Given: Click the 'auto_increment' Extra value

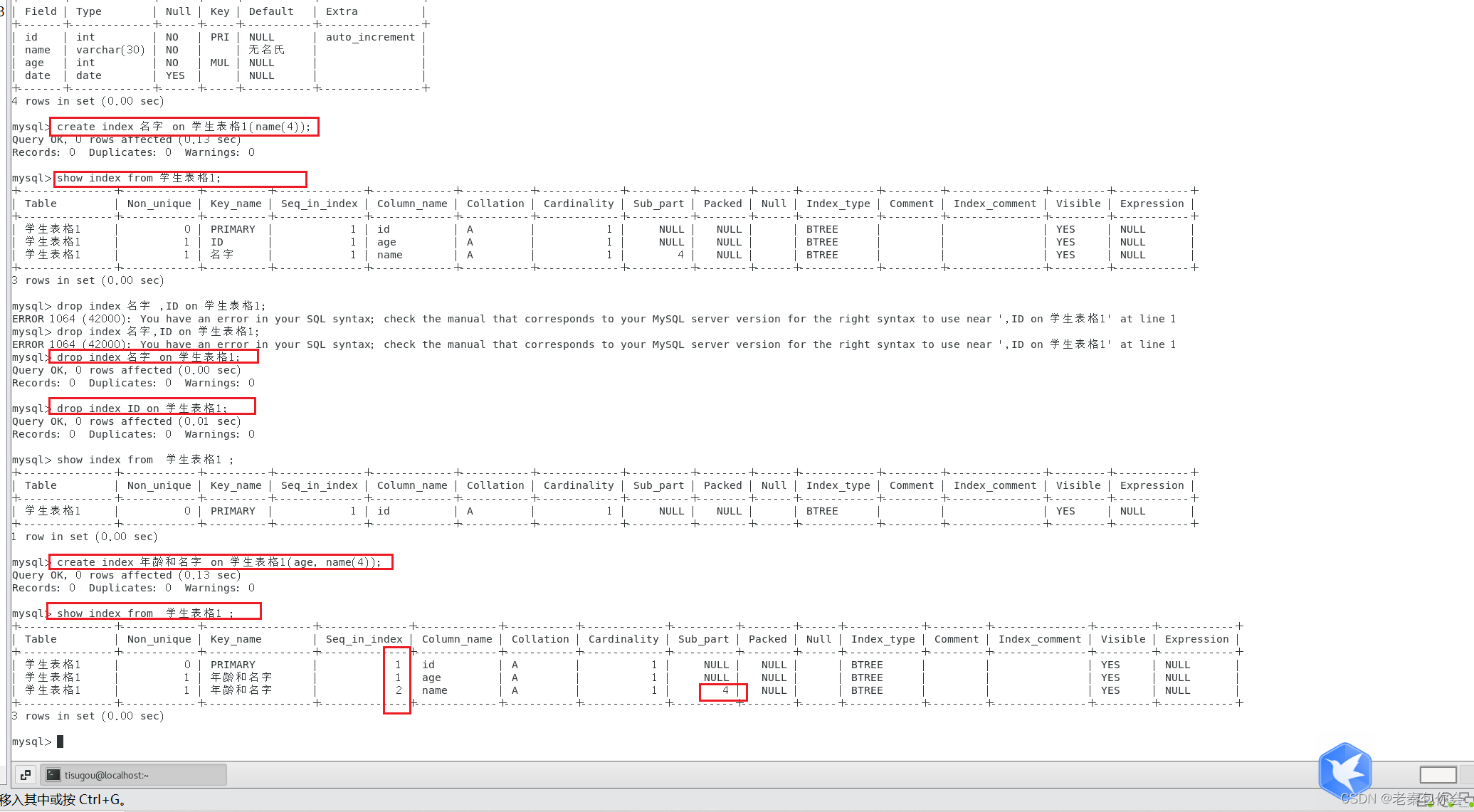Looking at the screenshot, I should tap(370, 37).
